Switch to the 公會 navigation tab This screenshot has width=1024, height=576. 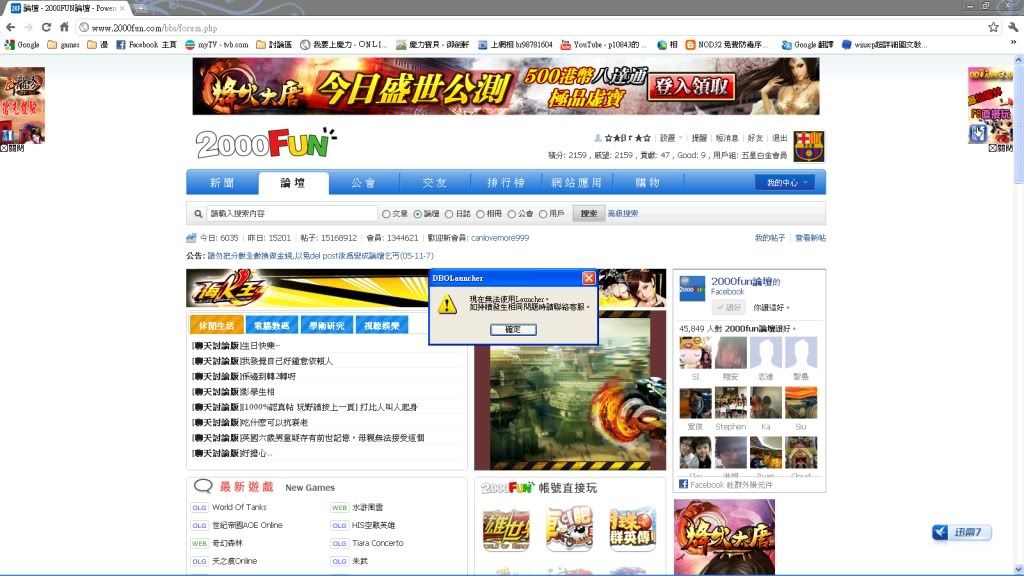click(x=363, y=183)
